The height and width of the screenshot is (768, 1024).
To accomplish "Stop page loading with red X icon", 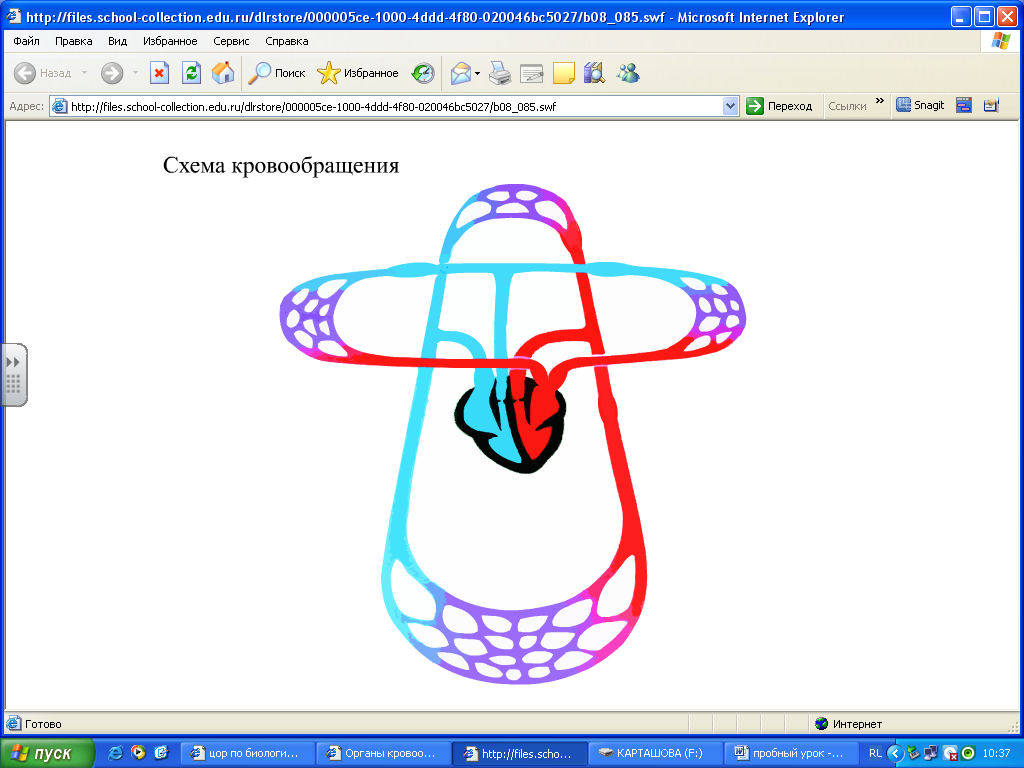I will [159, 73].
